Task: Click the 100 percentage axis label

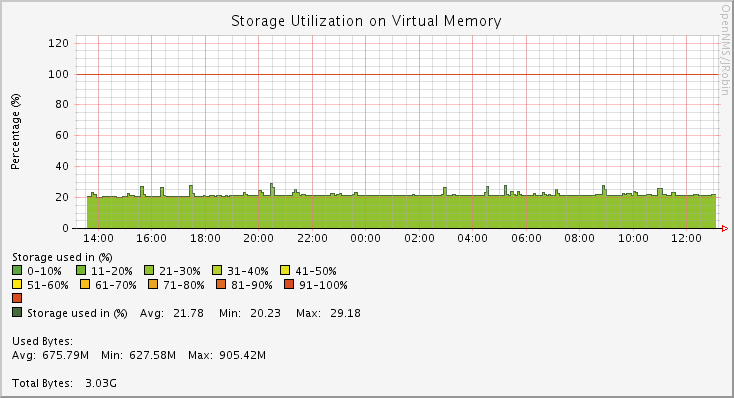Action: point(59,74)
